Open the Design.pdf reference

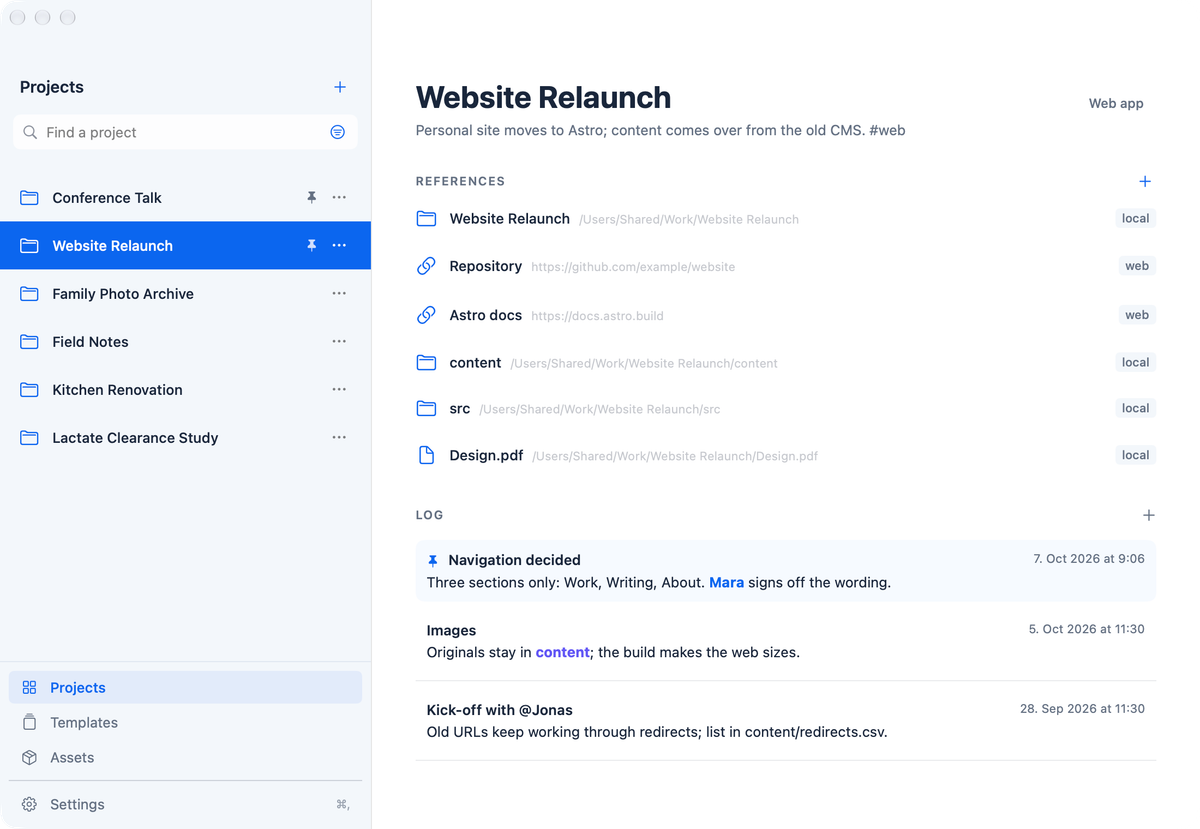(x=786, y=455)
